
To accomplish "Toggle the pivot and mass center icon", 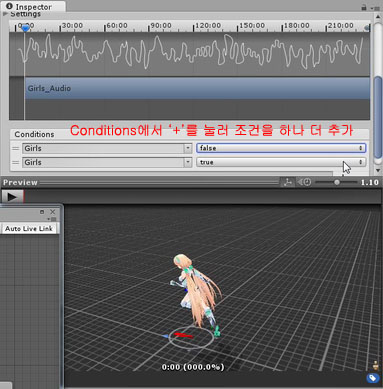I will (x=287, y=182).
